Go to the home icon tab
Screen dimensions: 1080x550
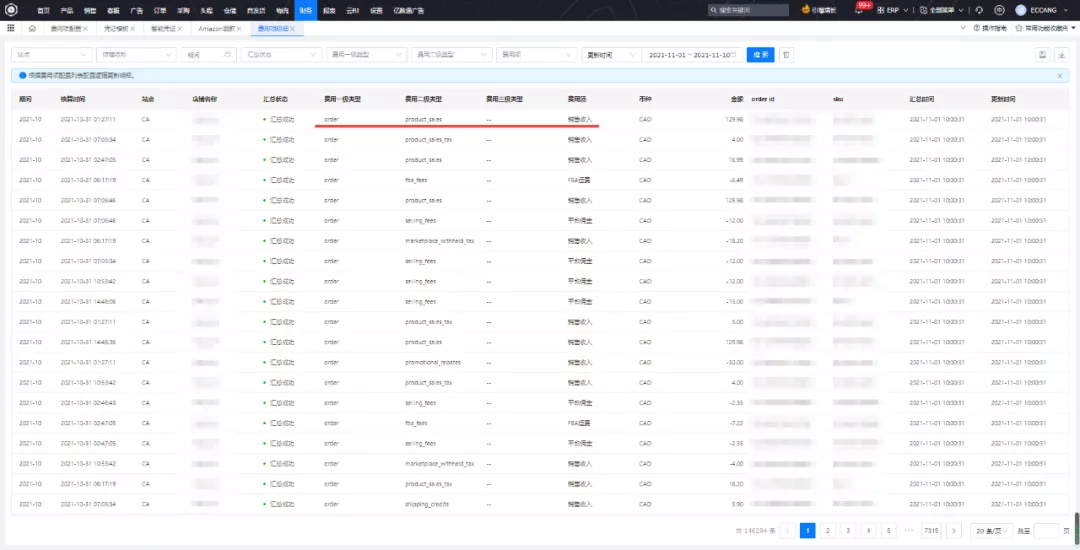pos(33,29)
